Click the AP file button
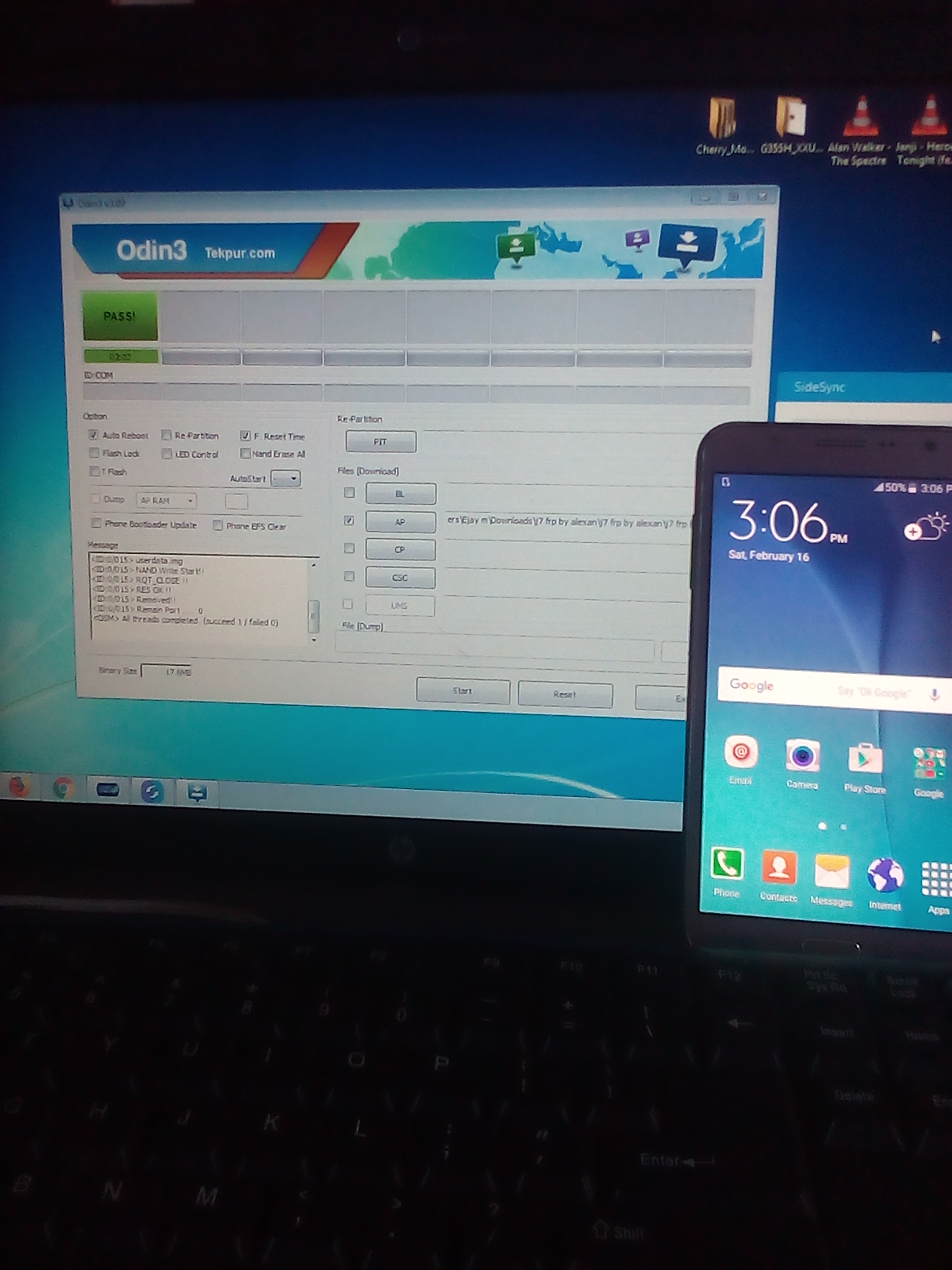This screenshot has width=952, height=1270. pyautogui.click(x=401, y=522)
